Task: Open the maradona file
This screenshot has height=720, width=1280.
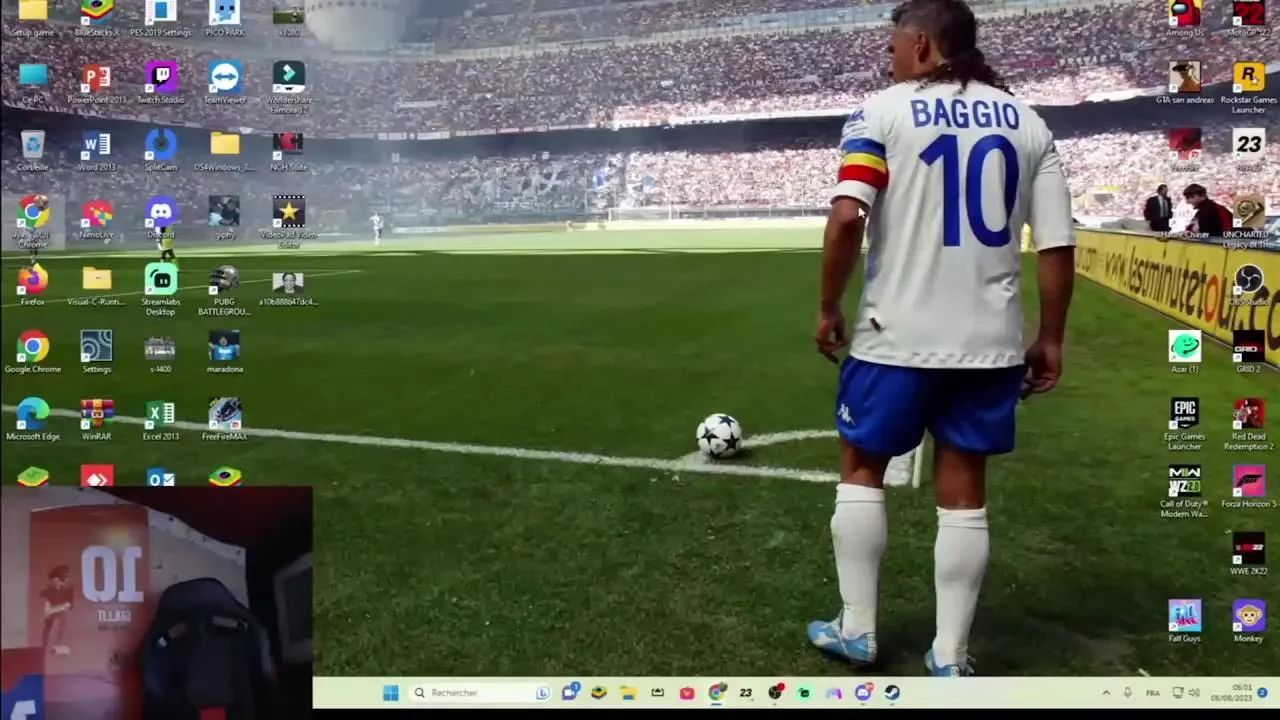Action: (x=224, y=352)
